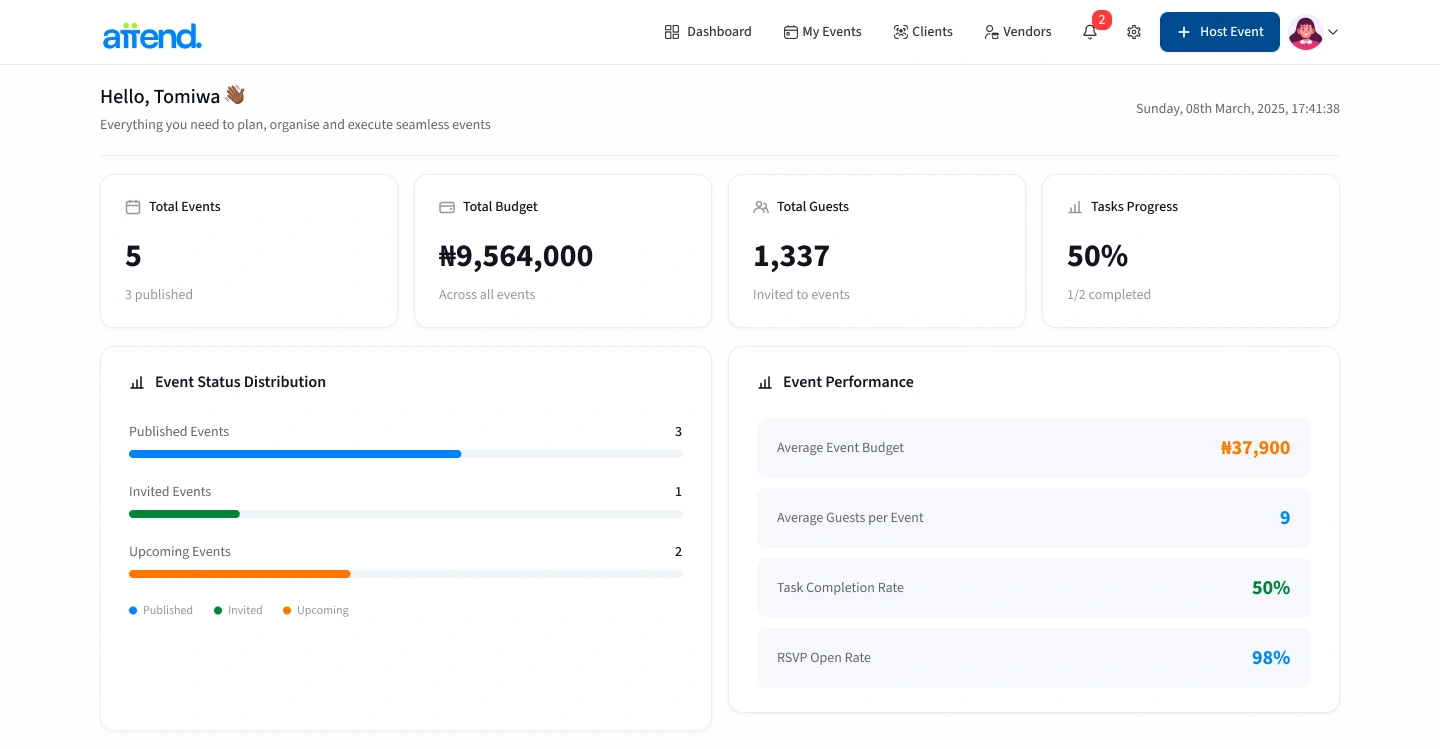Click the Published Events blue progress bar
The image size is (1440, 749).
(295, 454)
